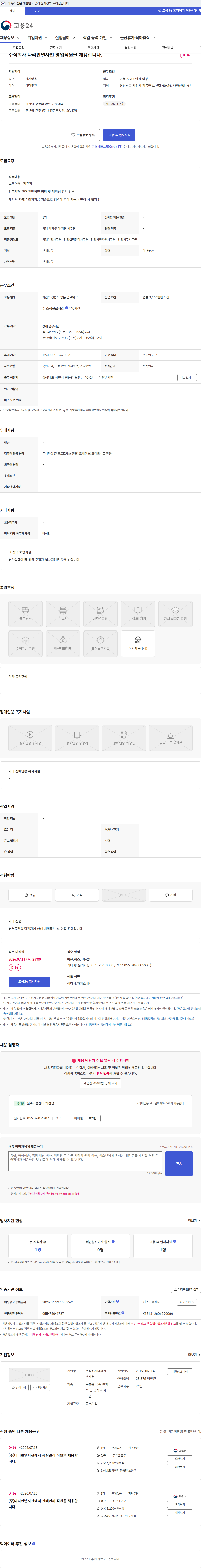Open 더보기 next to 기업정보
This screenshot has width=201, height=1568.
(194, 1355)
